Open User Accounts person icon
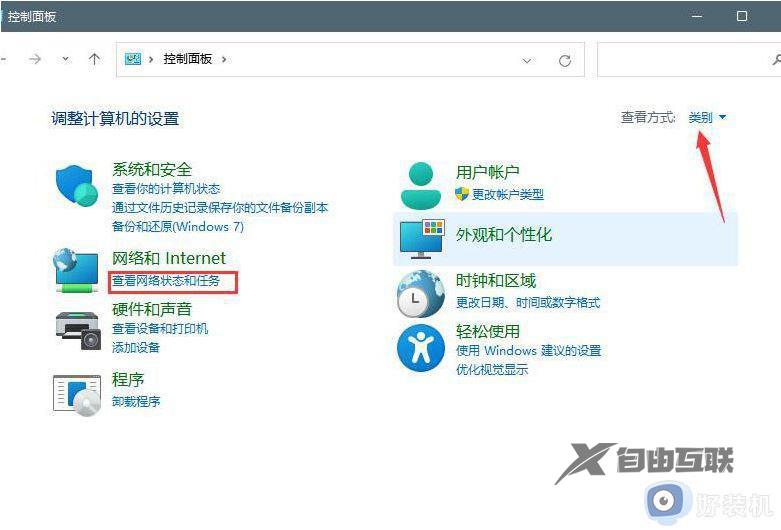 coord(421,185)
